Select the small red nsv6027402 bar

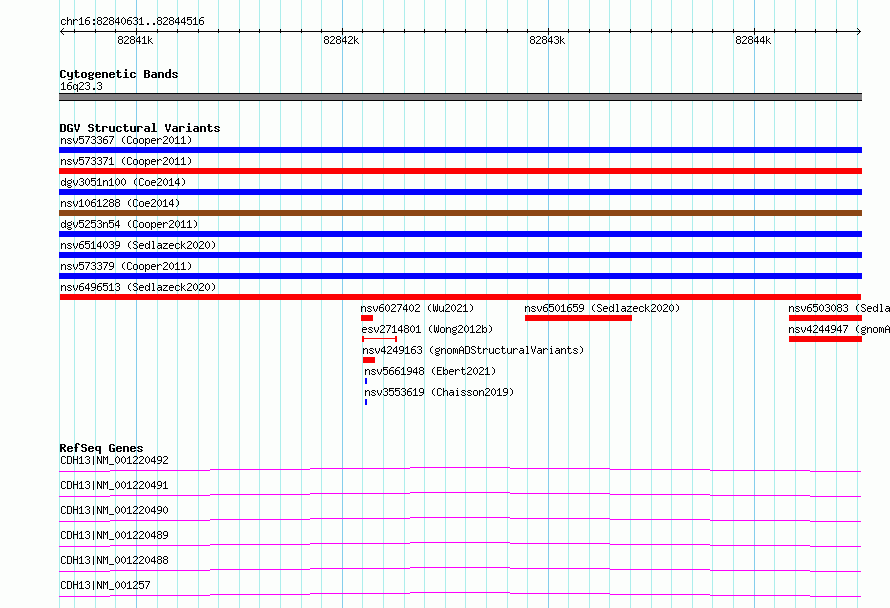(x=367, y=318)
